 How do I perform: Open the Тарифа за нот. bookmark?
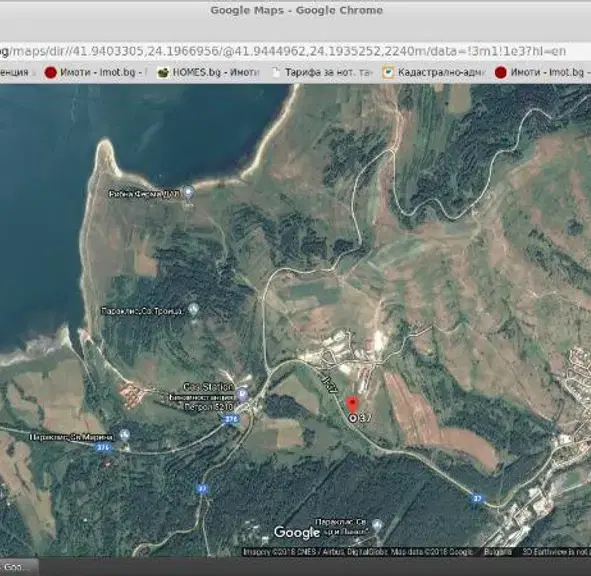click(321, 72)
